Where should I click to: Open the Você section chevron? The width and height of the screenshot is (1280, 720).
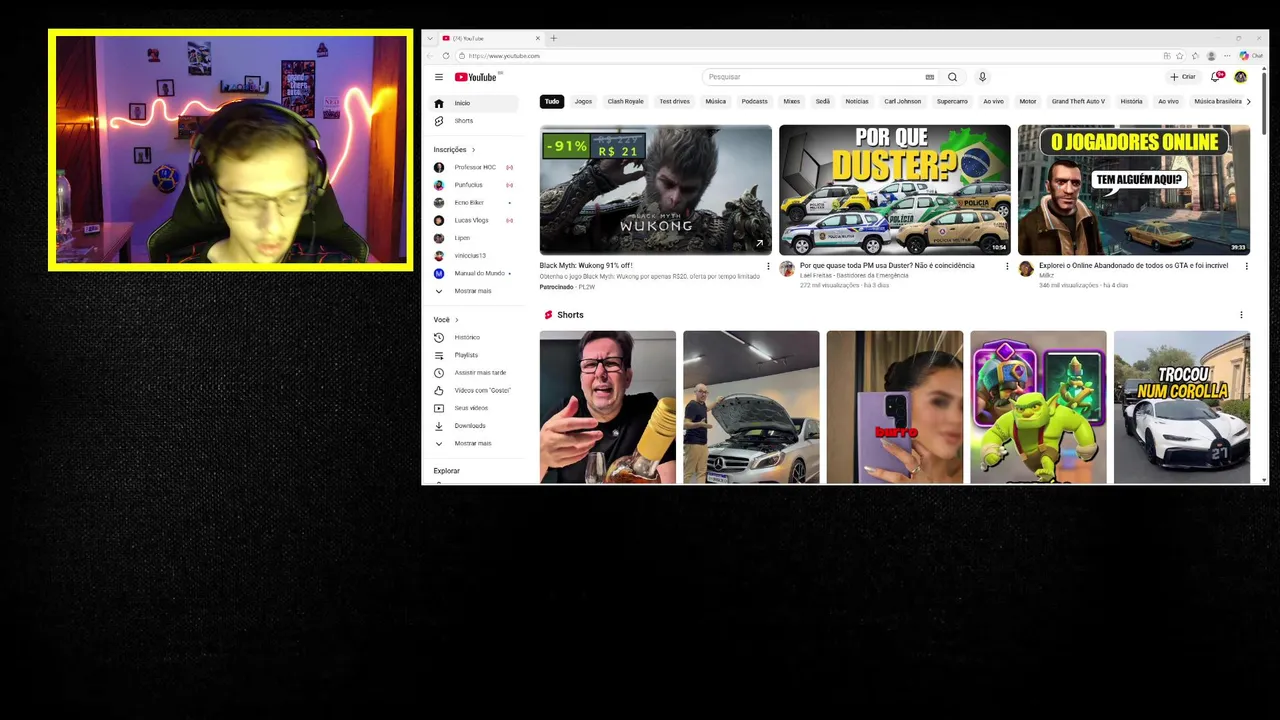457,320
